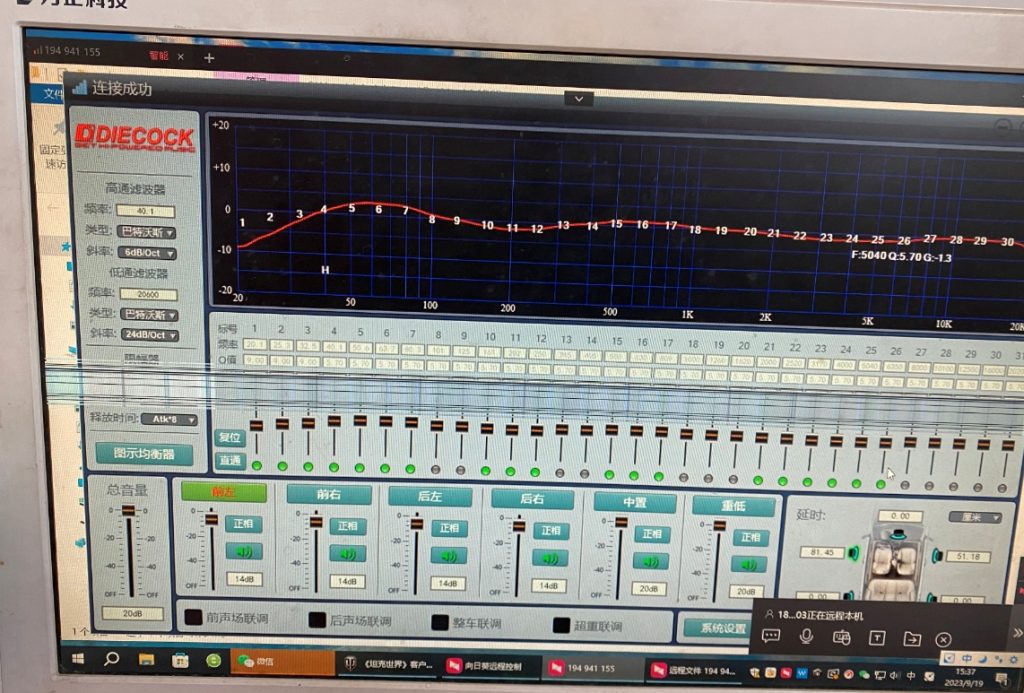The image size is (1024, 693).
Task: Open the 6dB/Oct slope dropdown
Action: [147, 253]
